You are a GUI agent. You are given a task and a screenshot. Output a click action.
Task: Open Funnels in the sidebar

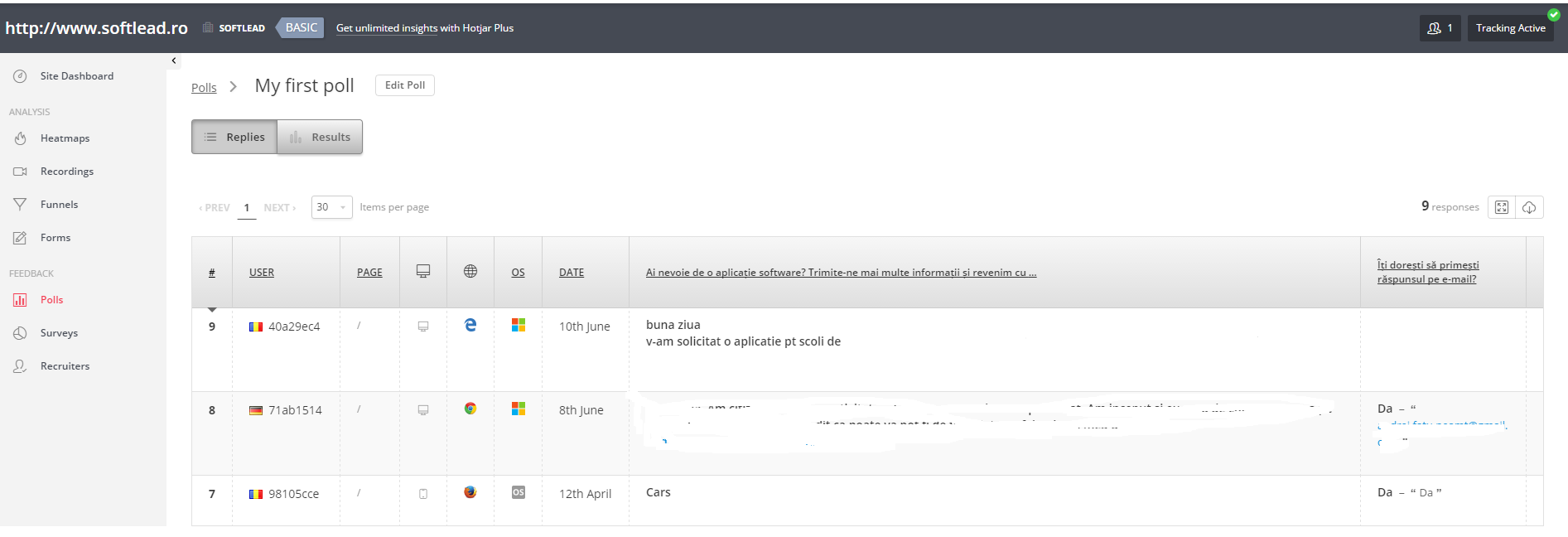click(59, 205)
